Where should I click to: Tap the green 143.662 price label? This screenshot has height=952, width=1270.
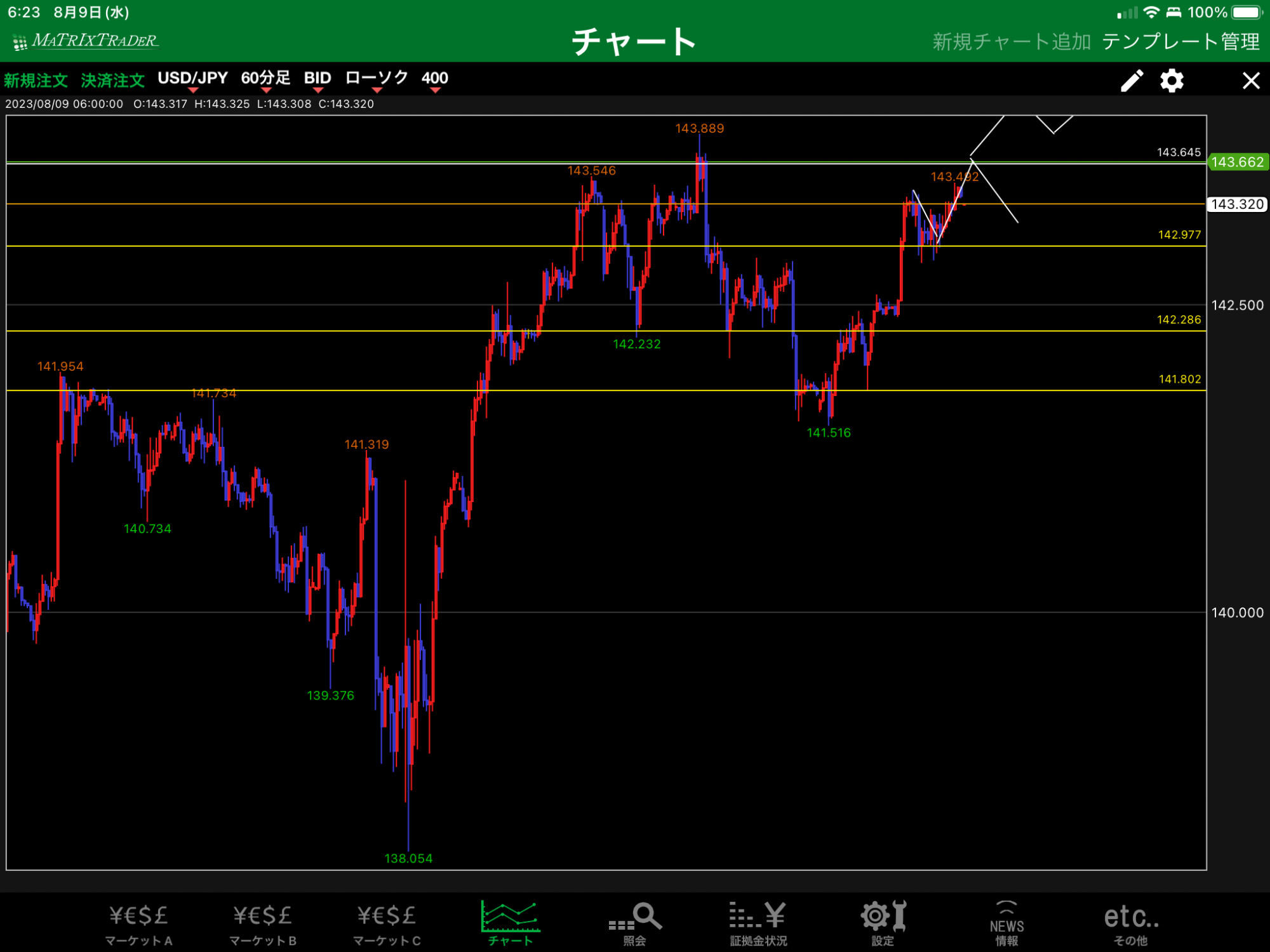tap(1238, 162)
